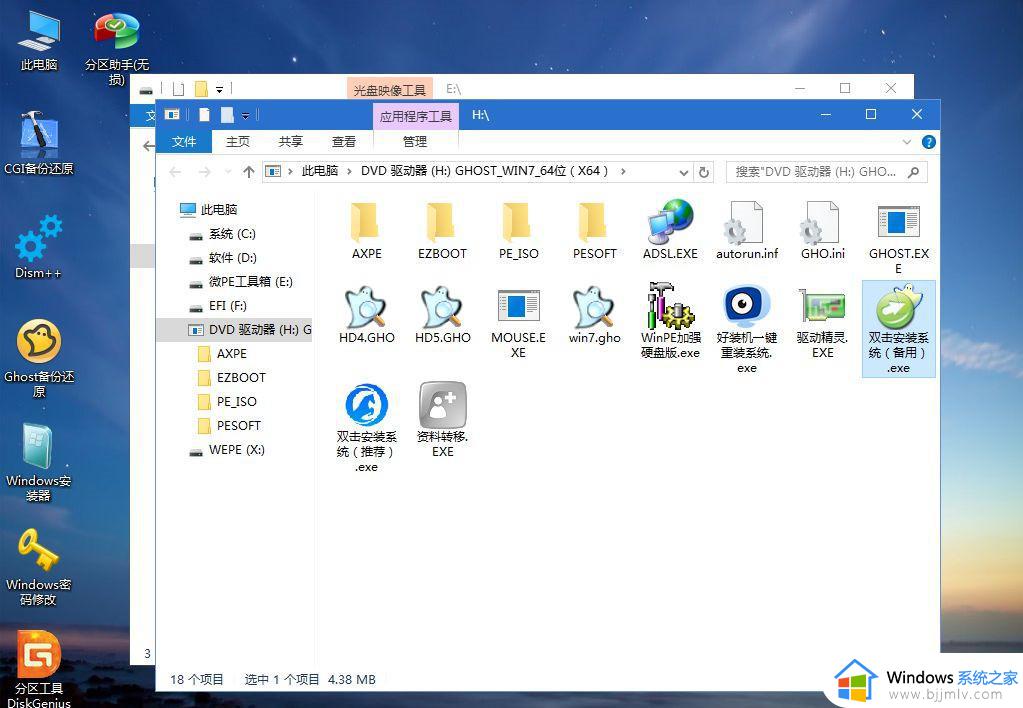This screenshot has height=708, width=1023.
Task: Select the ADSL.EXE file icon
Action: [670, 222]
